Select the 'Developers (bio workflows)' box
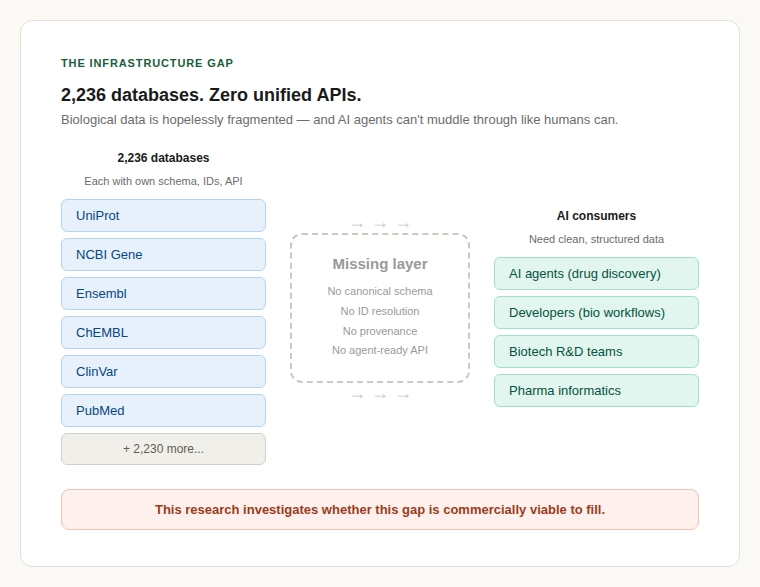 click(596, 312)
